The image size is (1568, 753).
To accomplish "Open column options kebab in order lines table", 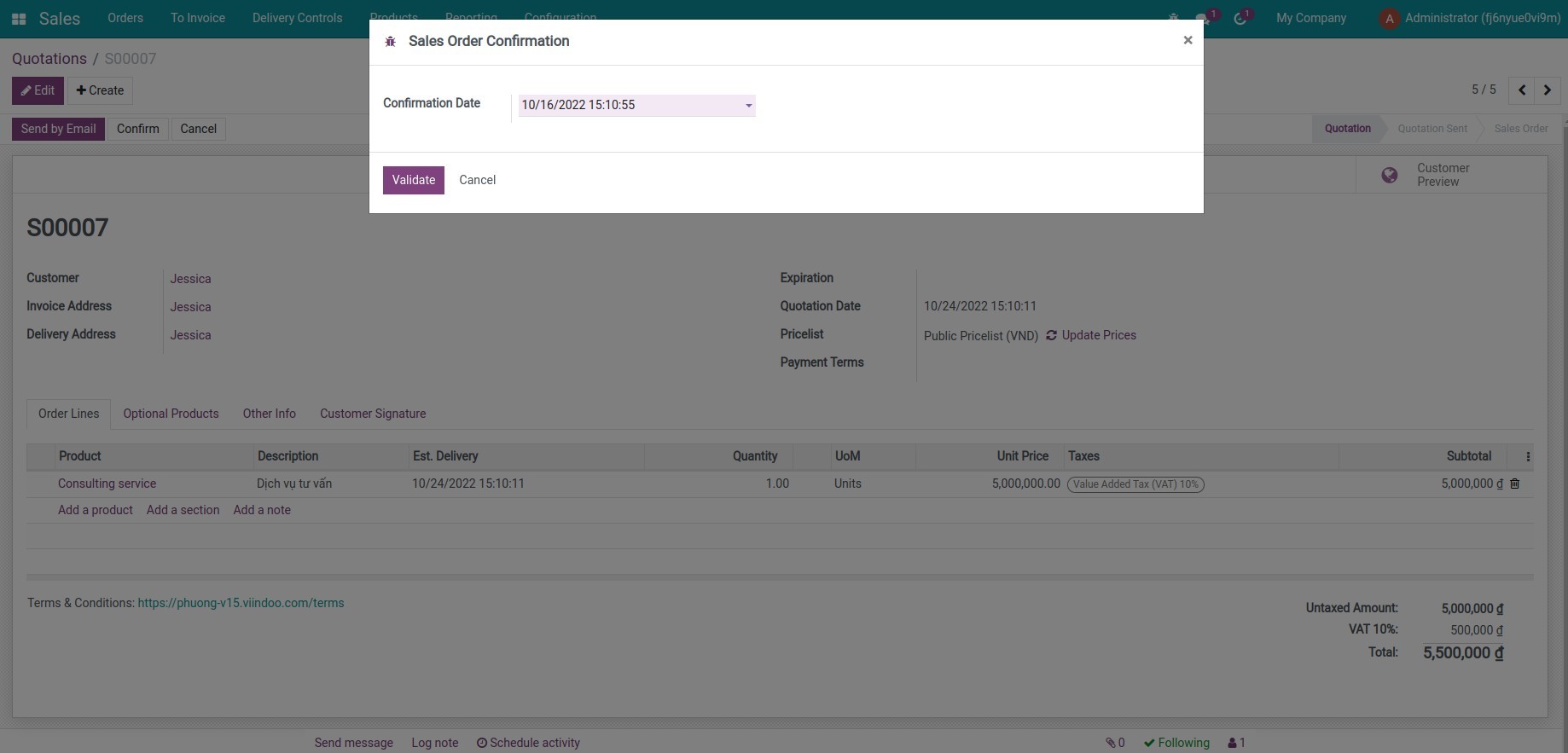I will (x=1528, y=457).
